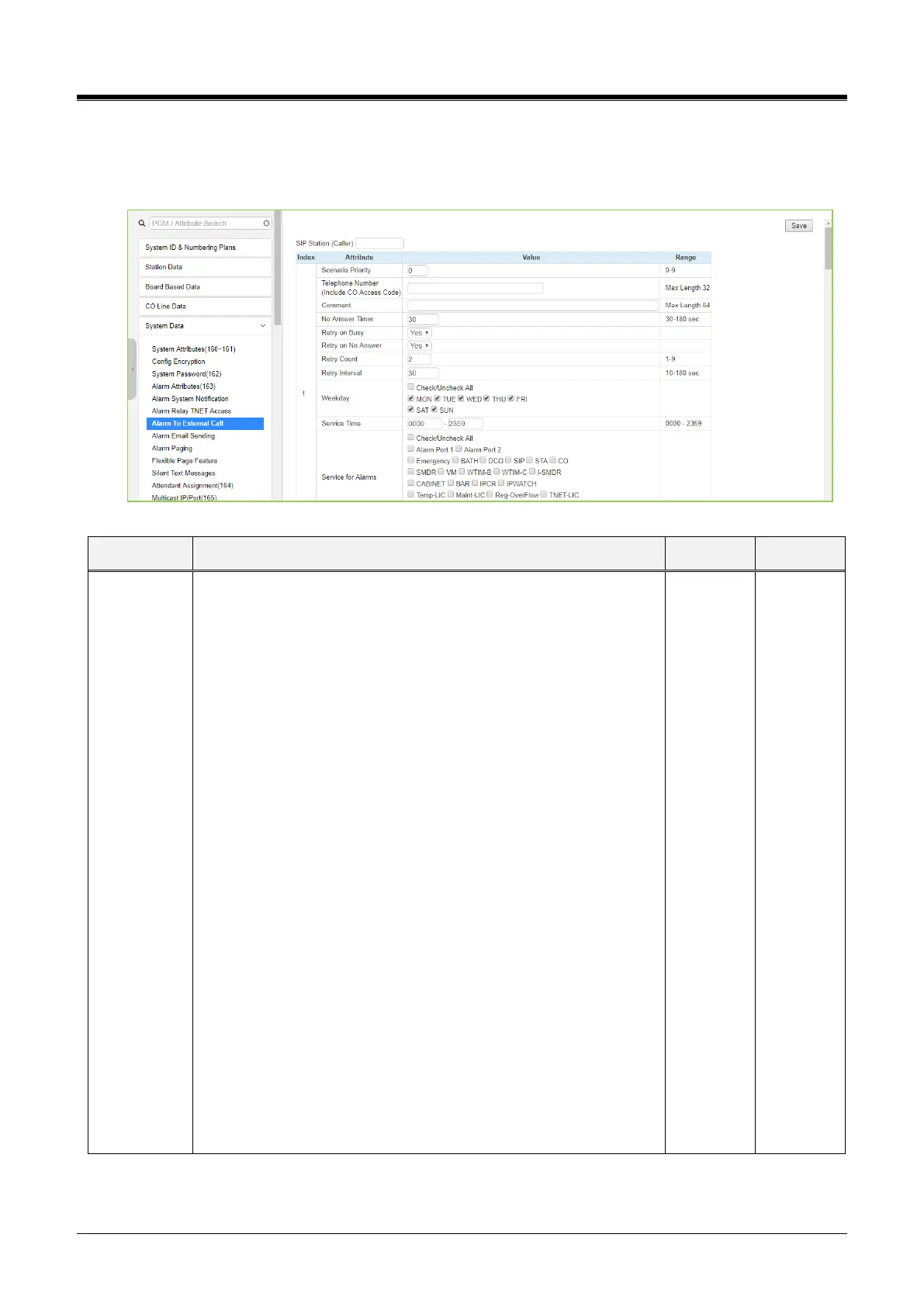
Task: Uncheck the FRI checkbox
Action: pyautogui.click(x=511, y=399)
